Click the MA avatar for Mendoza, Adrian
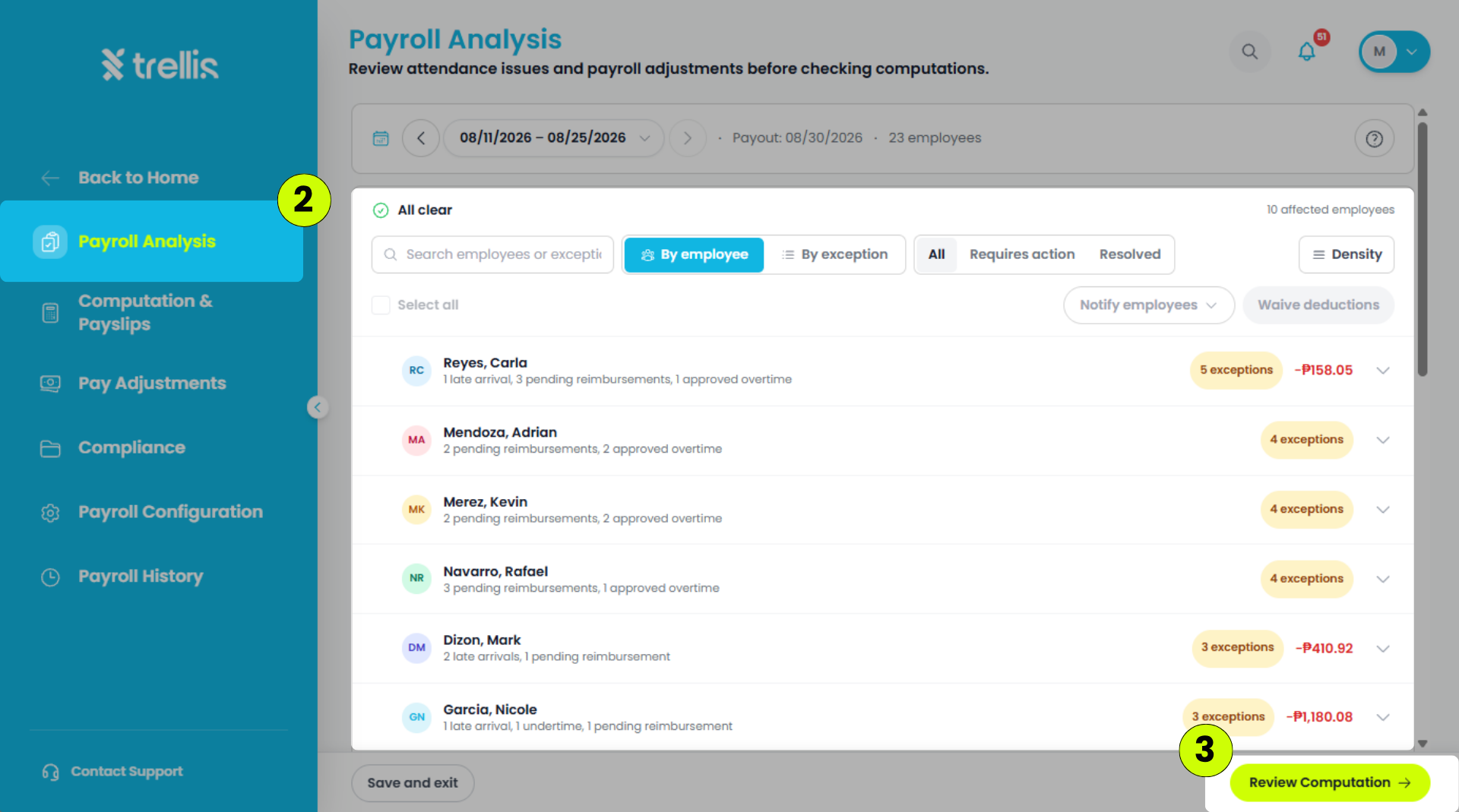This screenshot has width=1459, height=812. [416, 440]
